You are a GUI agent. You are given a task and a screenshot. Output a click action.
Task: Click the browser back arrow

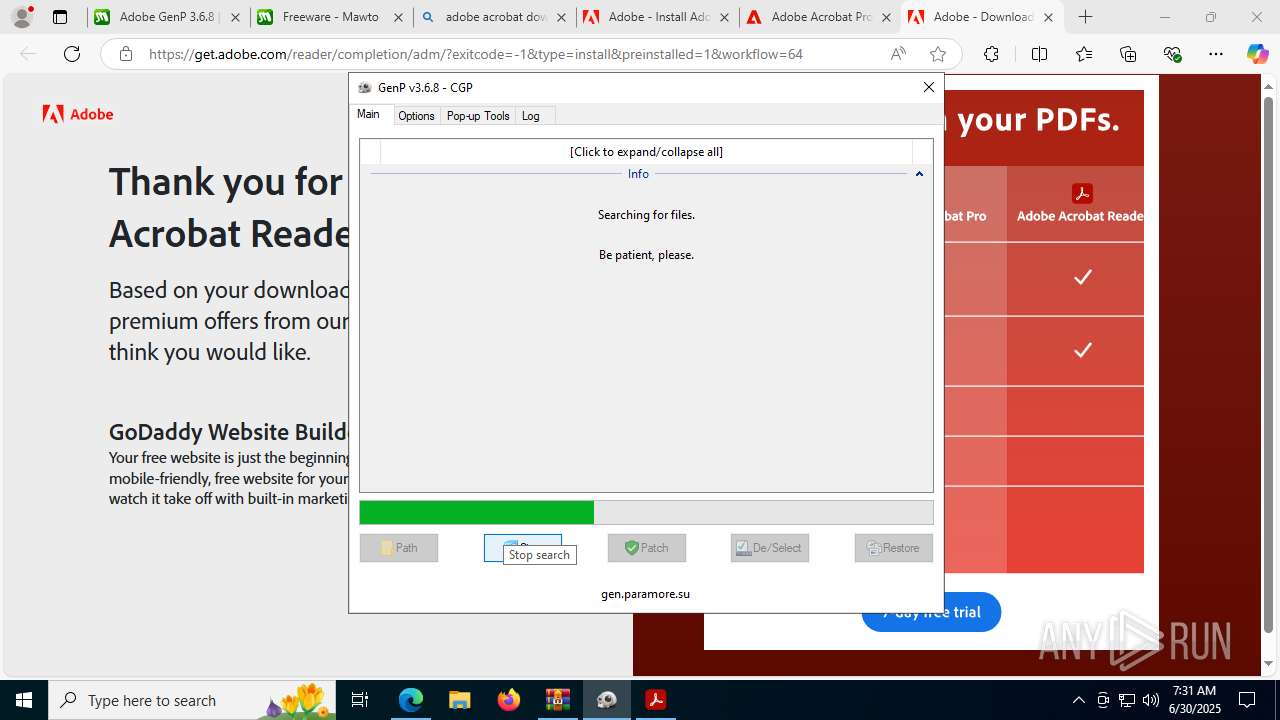point(28,54)
